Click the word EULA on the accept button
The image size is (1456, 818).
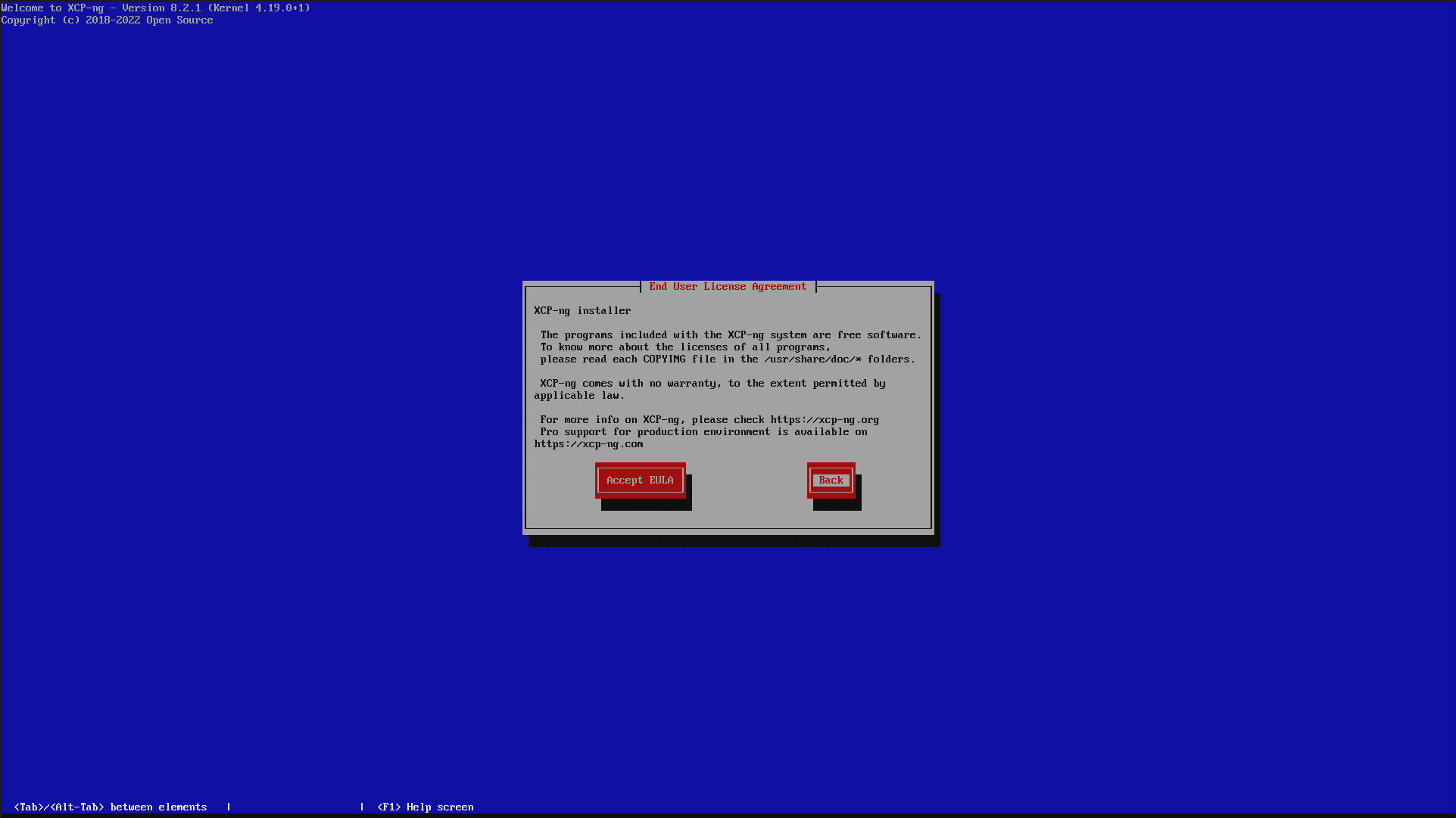click(x=661, y=481)
